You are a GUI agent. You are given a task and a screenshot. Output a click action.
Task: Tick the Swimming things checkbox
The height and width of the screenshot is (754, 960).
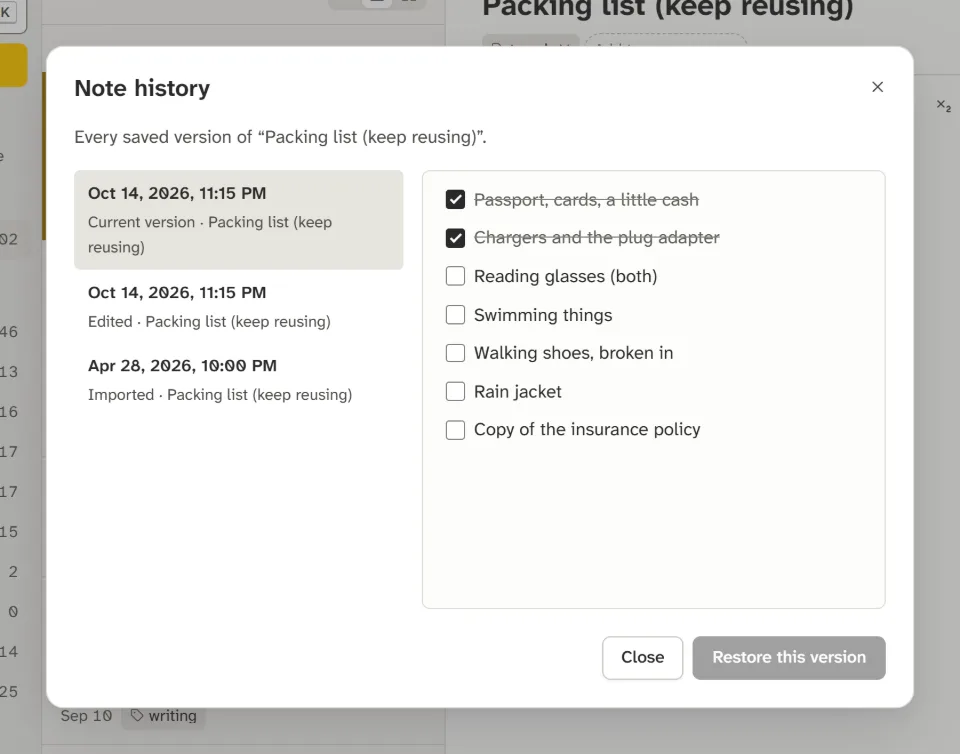click(x=455, y=315)
